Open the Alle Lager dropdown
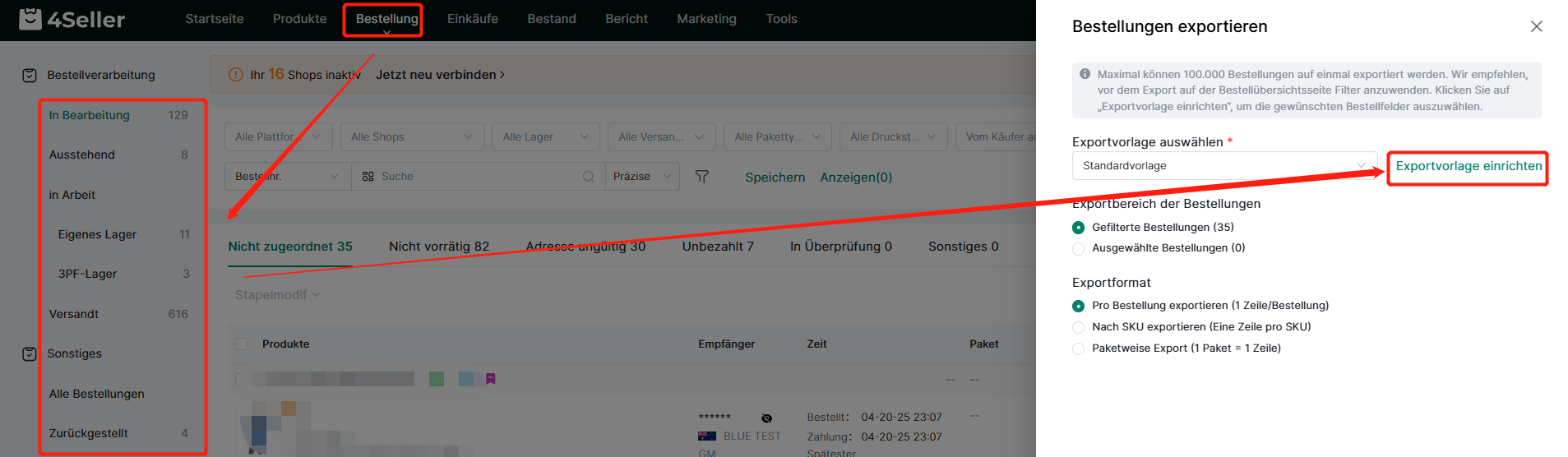The width and height of the screenshot is (1568, 457). click(x=545, y=136)
